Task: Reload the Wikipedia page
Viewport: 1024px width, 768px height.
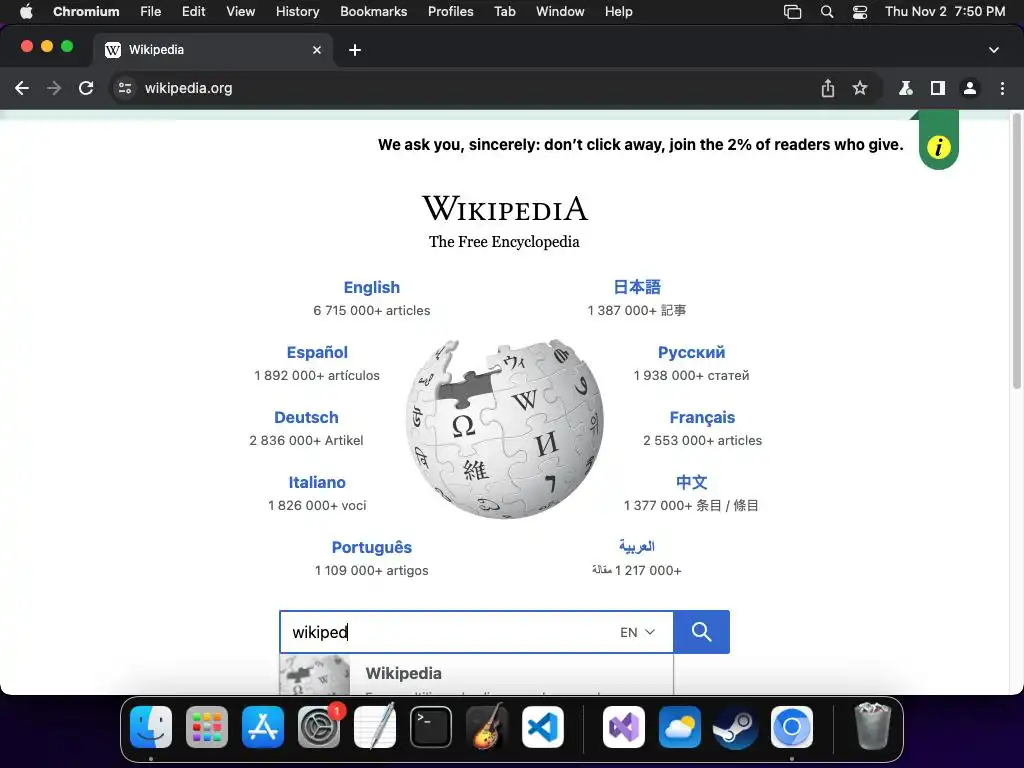Action: (86, 88)
